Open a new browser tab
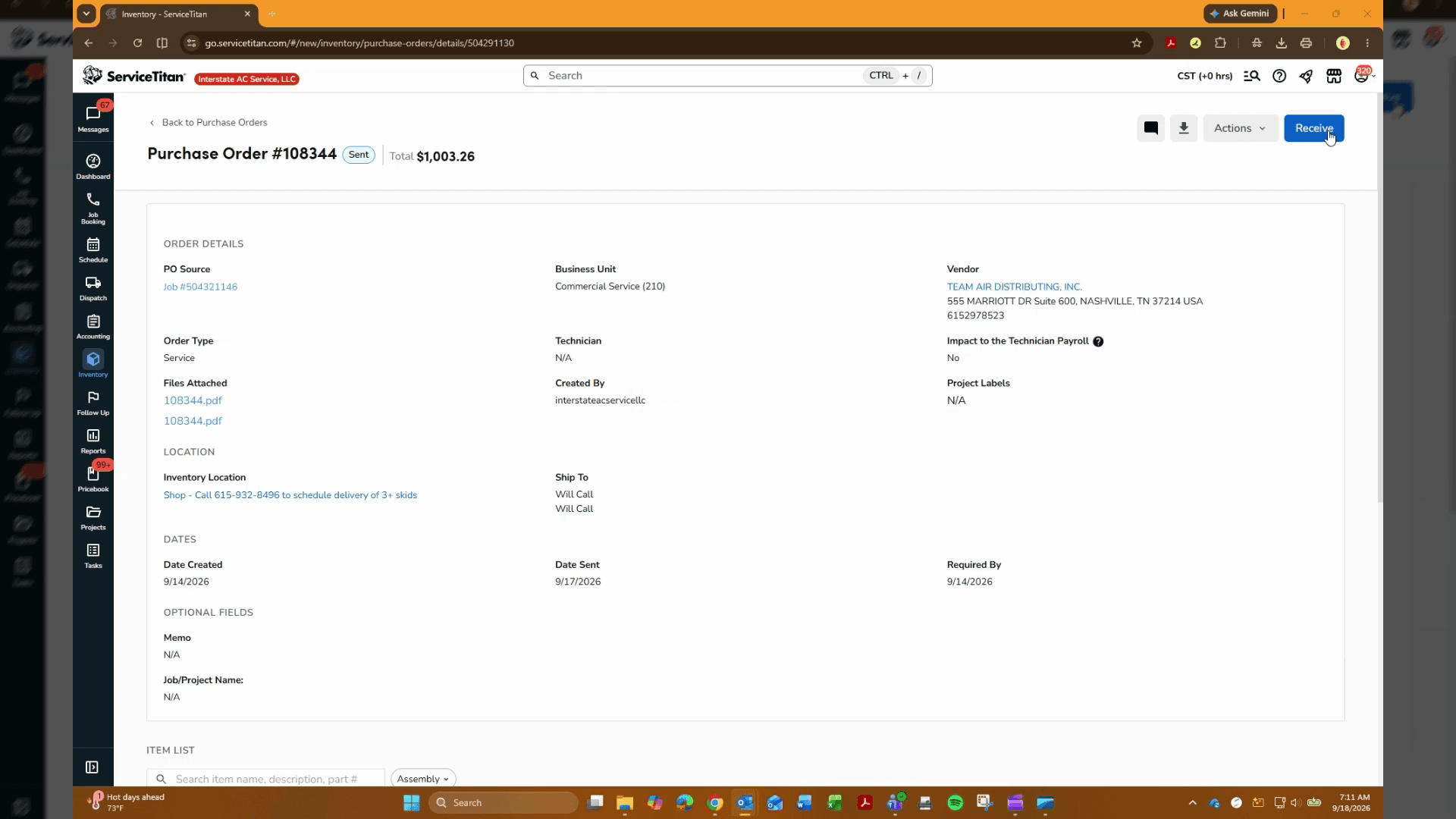This screenshot has width=1456, height=819. pos(272,14)
